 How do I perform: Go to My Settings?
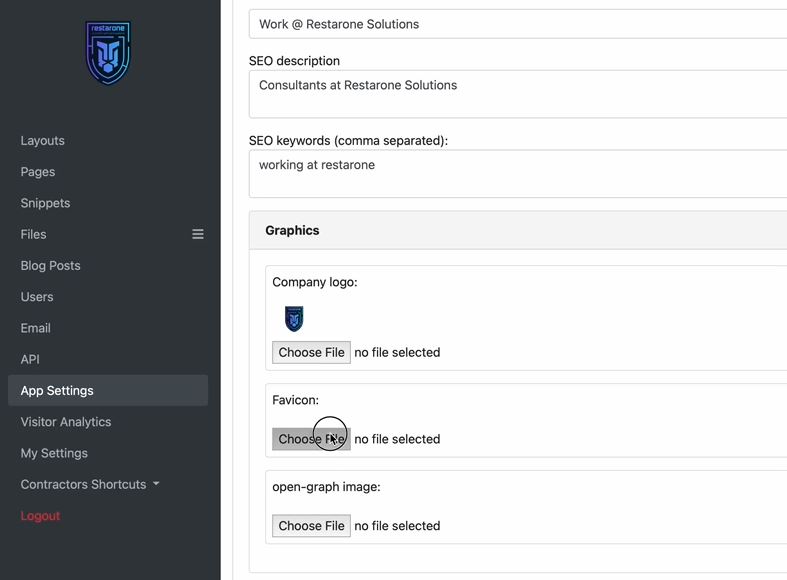pyautogui.click(x=54, y=453)
